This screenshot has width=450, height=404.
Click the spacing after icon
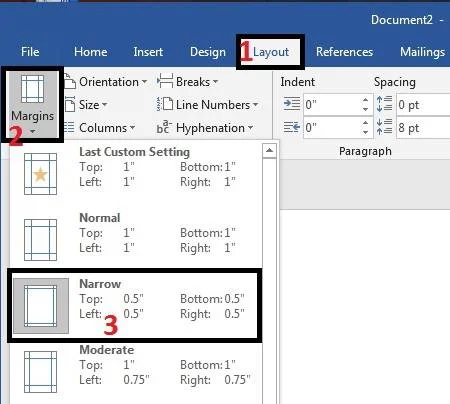[384, 127]
